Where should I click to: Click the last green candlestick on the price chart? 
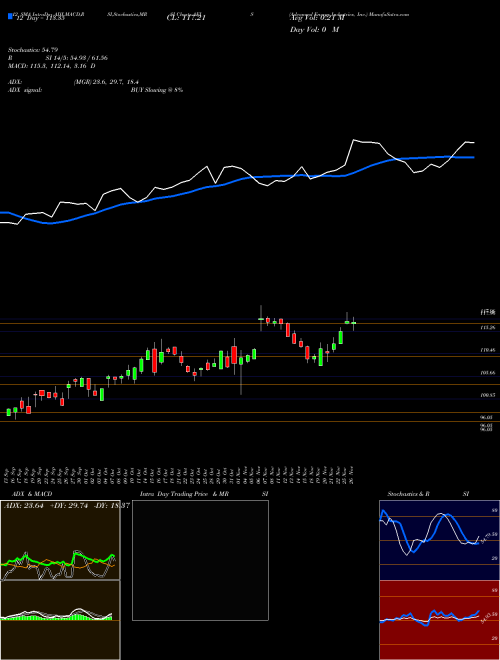pyautogui.click(x=354, y=323)
